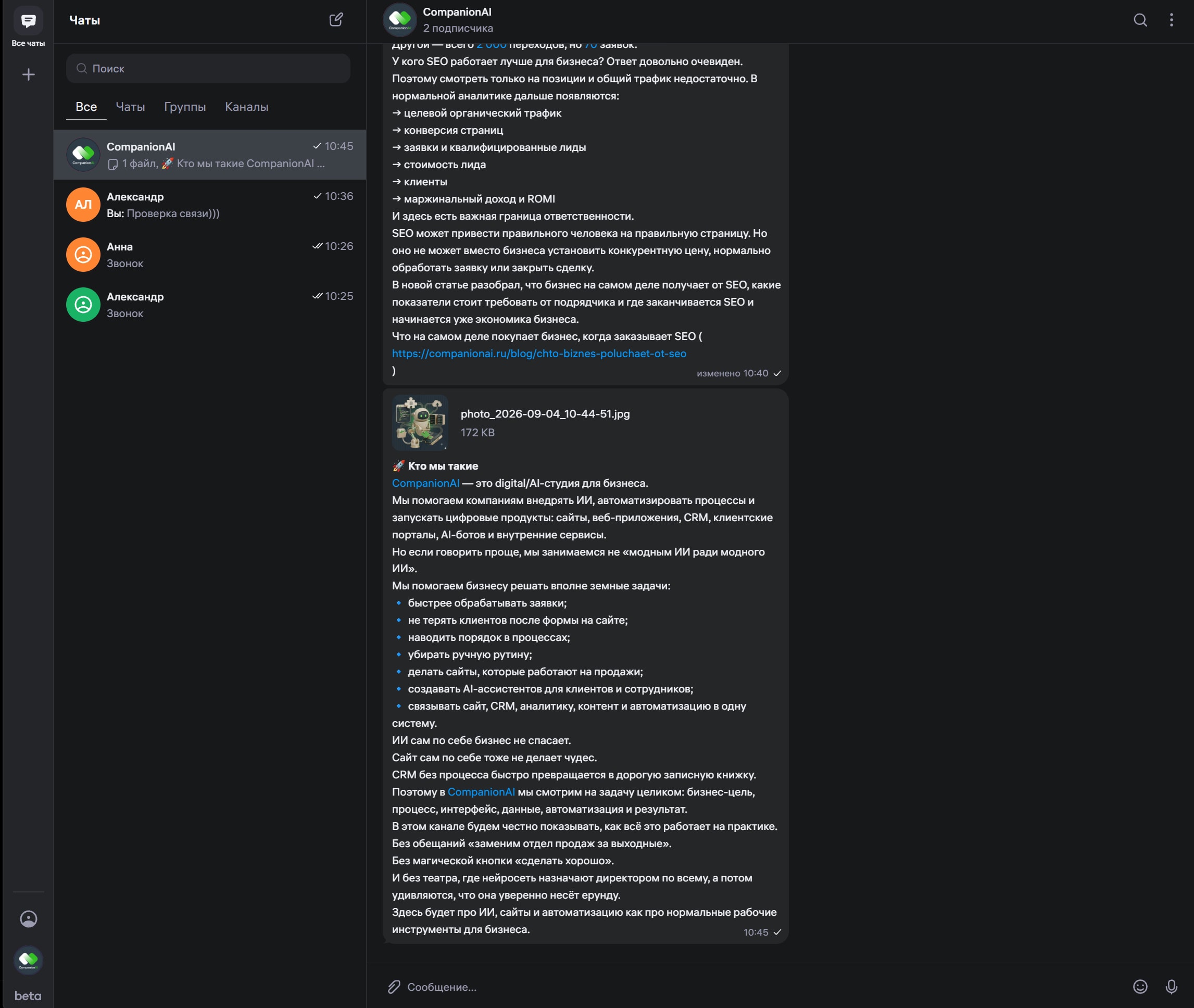Click the Чаты heading
Screen dimensions: 1194x1008
(84, 20)
